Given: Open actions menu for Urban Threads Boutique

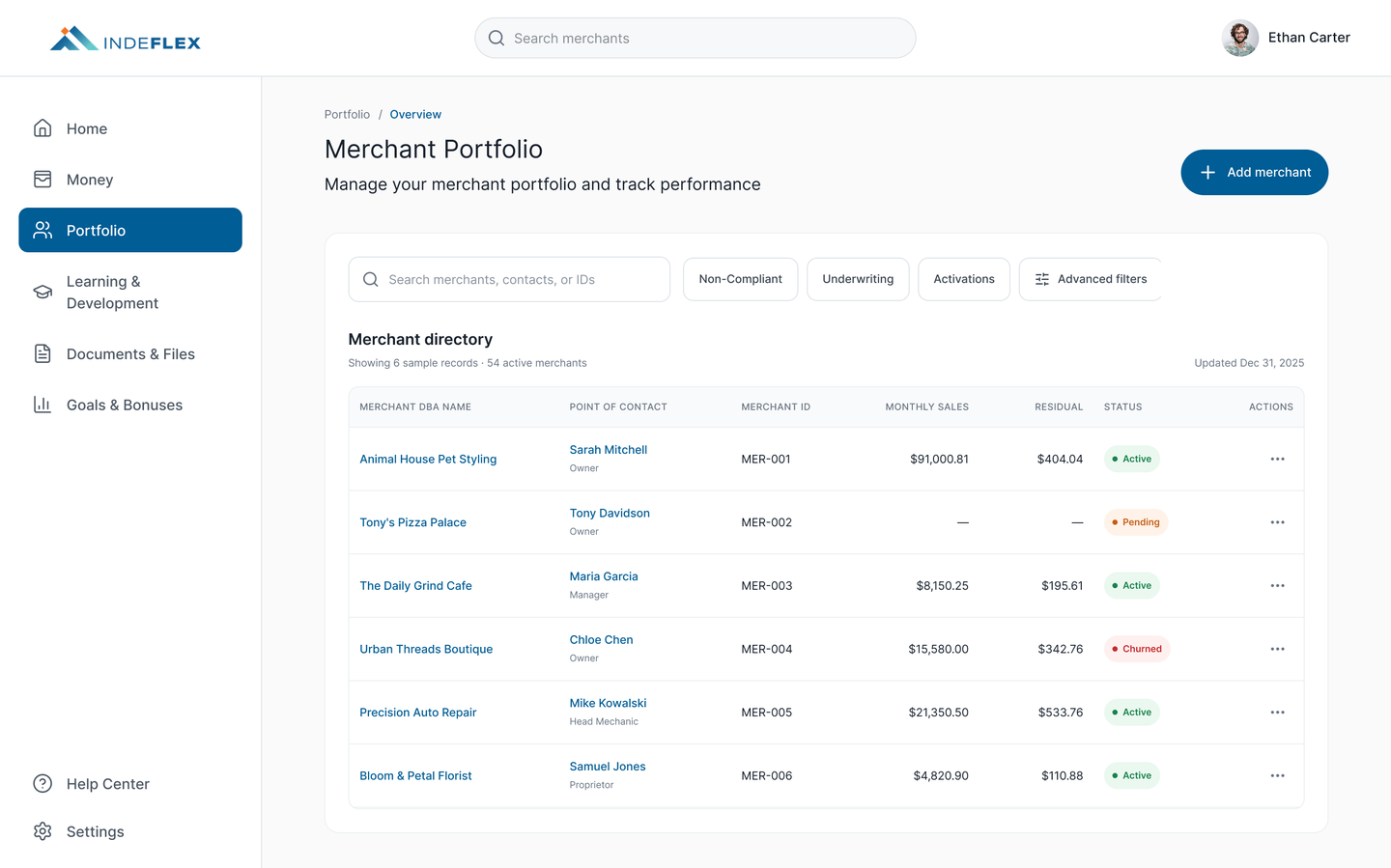Looking at the screenshot, I should 1277,649.
